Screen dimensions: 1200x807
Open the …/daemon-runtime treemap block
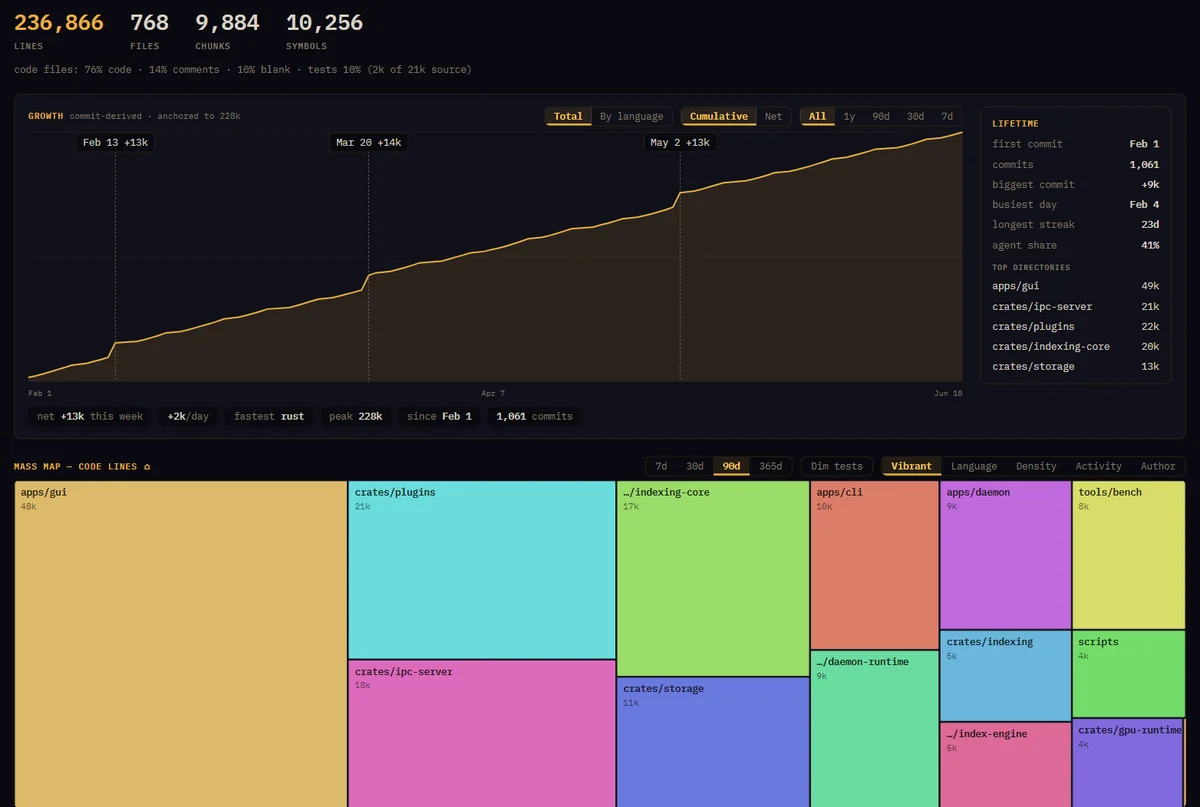(x=874, y=729)
